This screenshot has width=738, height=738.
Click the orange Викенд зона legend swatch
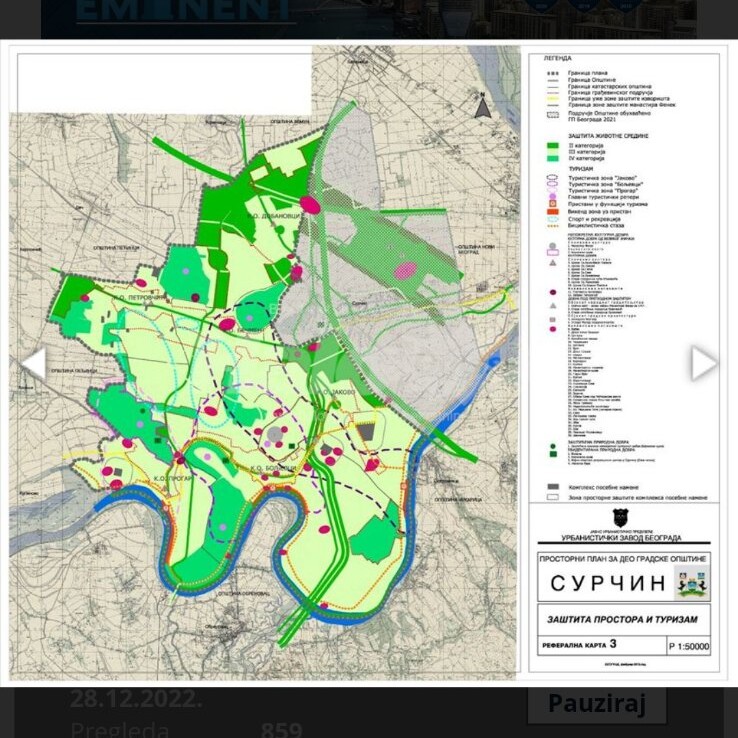pos(553,211)
